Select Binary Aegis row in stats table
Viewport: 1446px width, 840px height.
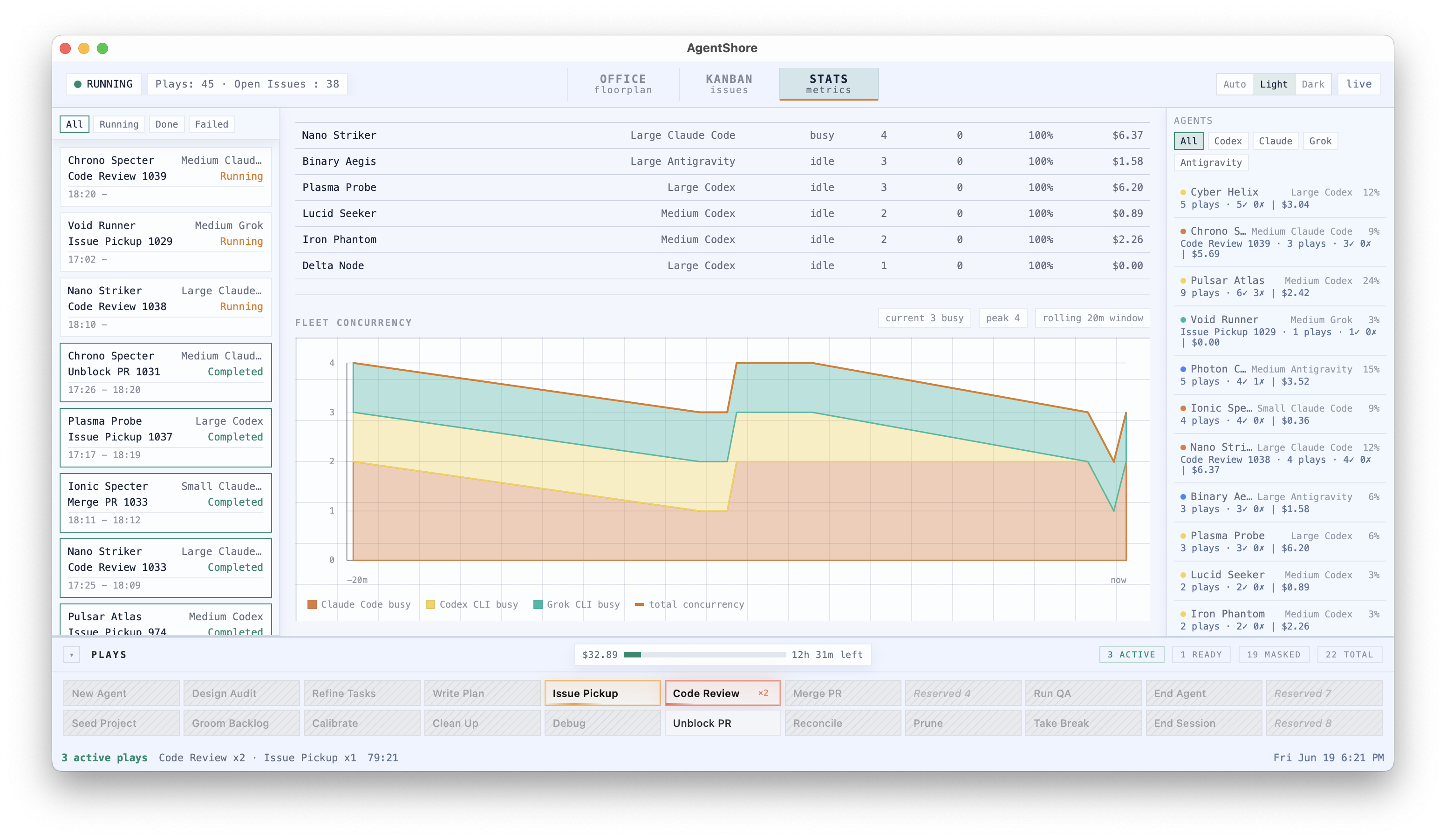[x=723, y=162]
